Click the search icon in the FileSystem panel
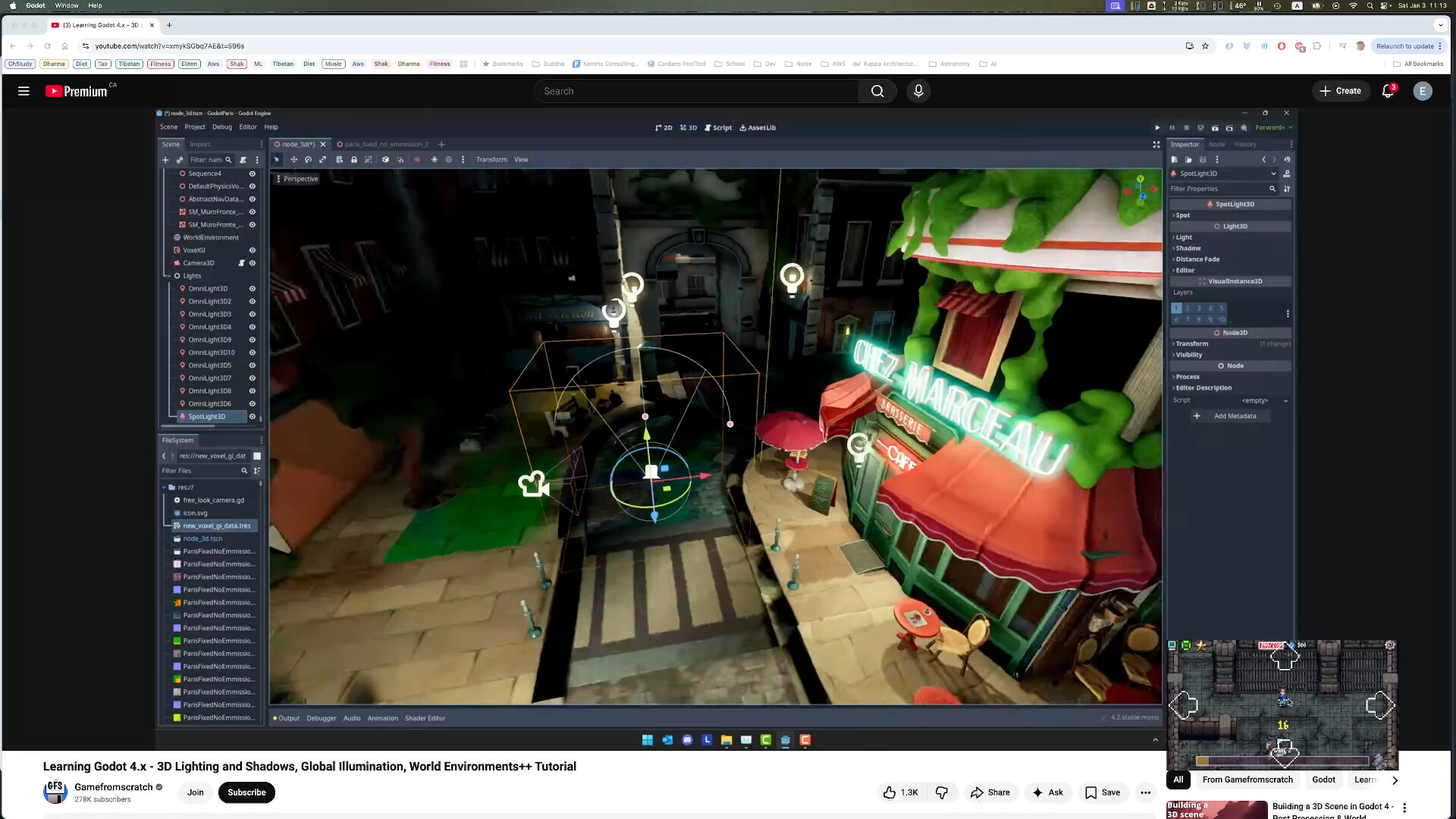The height and width of the screenshot is (819, 1456). pyautogui.click(x=244, y=470)
